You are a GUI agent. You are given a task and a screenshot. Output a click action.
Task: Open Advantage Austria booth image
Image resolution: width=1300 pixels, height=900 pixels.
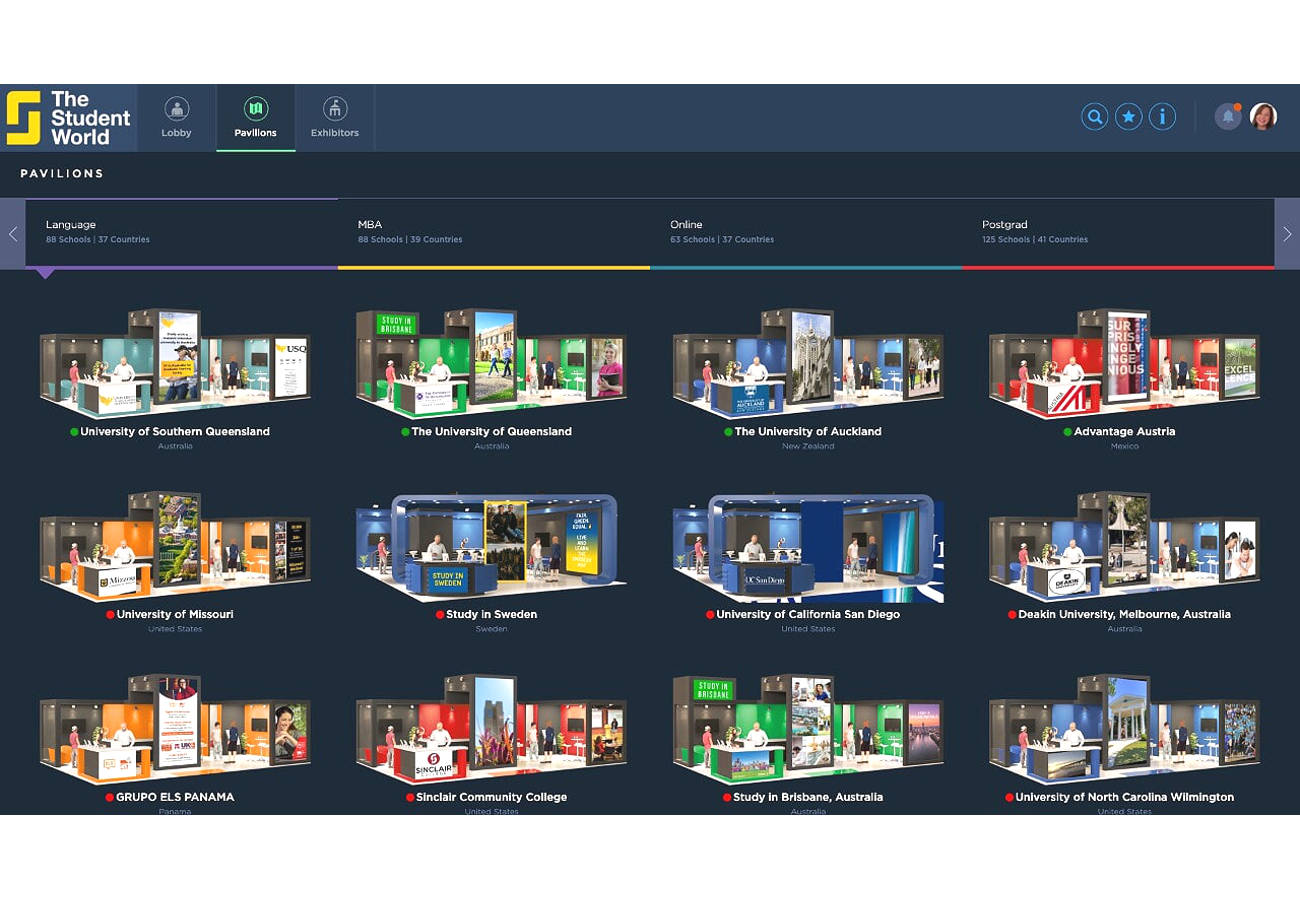(x=1124, y=364)
